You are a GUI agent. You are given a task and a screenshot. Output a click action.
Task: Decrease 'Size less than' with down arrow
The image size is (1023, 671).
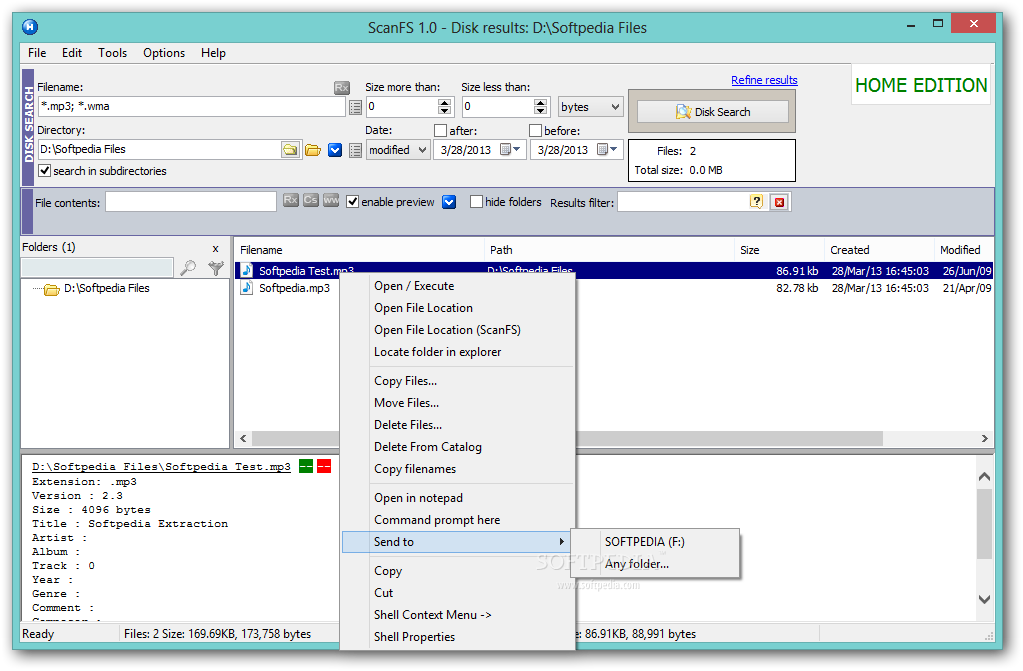point(540,111)
